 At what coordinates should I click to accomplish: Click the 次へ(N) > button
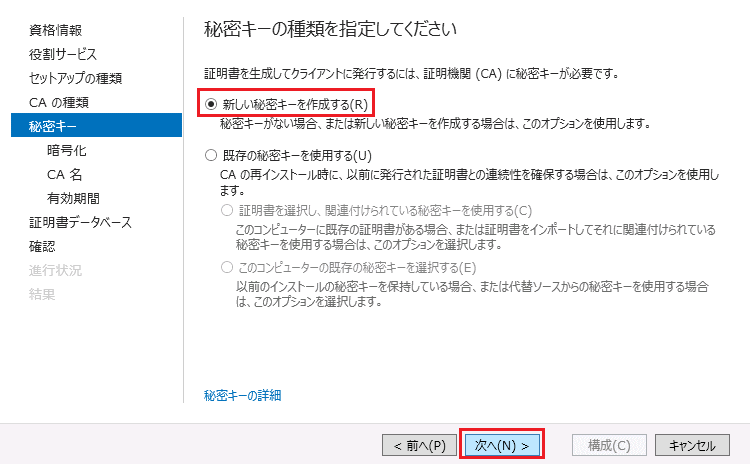click(x=502, y=445)
